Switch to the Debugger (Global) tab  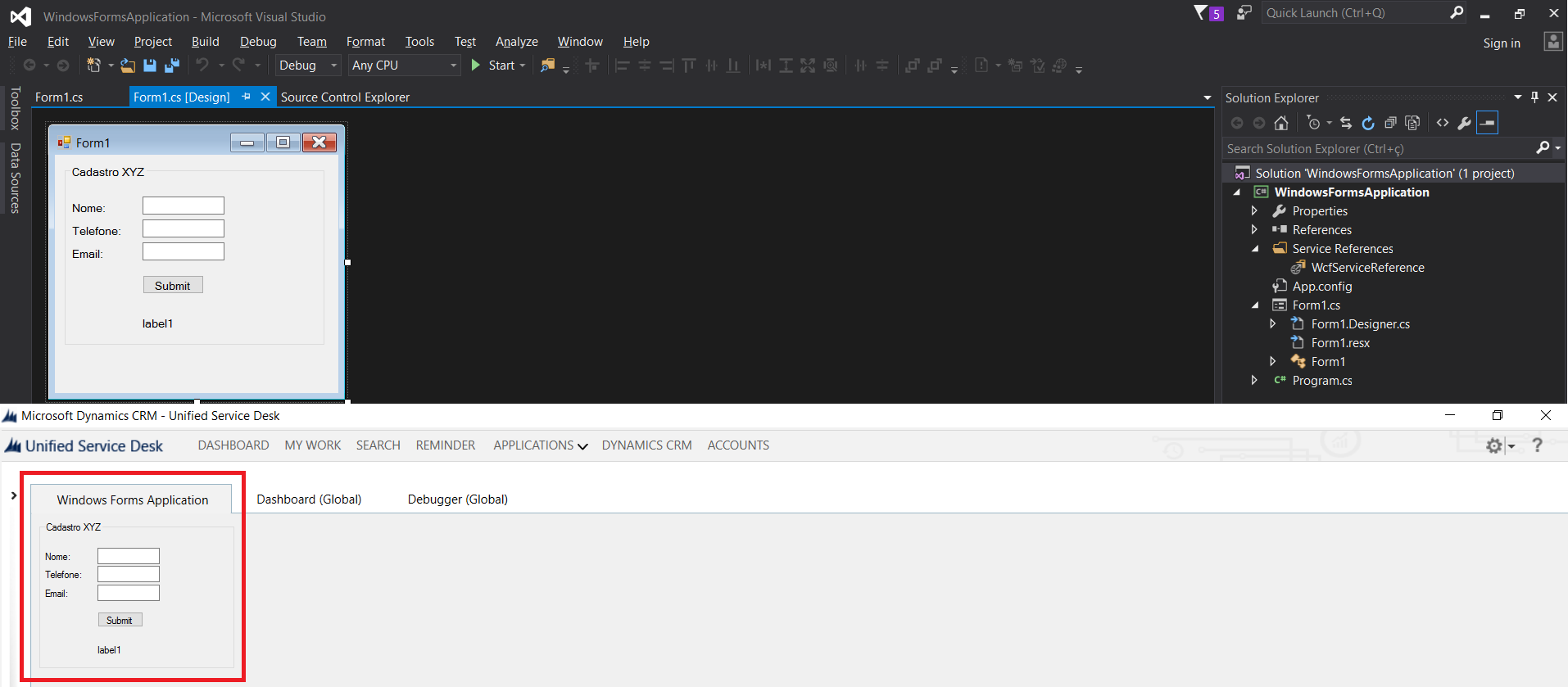point(457,499)
